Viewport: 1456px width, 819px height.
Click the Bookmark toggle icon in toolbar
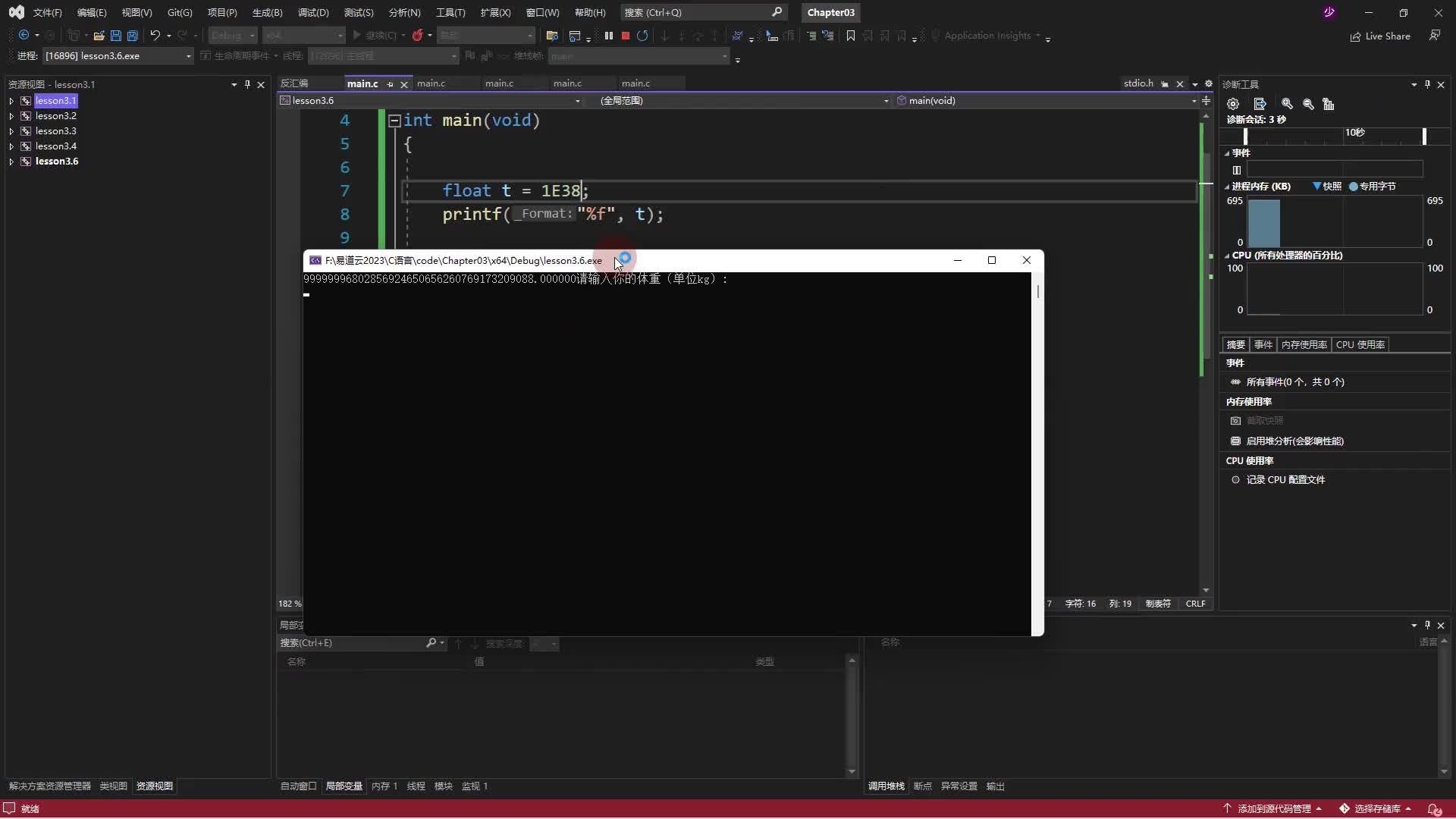pos(851,36)
